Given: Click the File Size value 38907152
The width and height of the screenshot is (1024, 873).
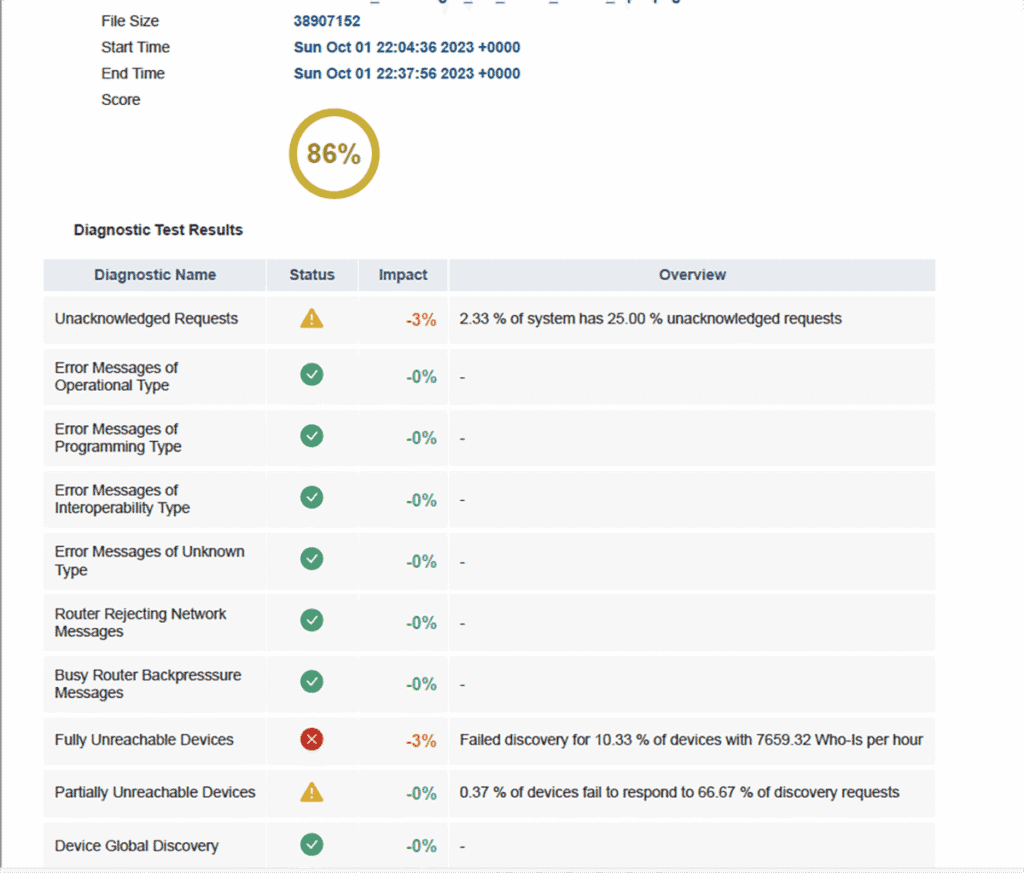Looking at the screenshot, I should (327, 21).
